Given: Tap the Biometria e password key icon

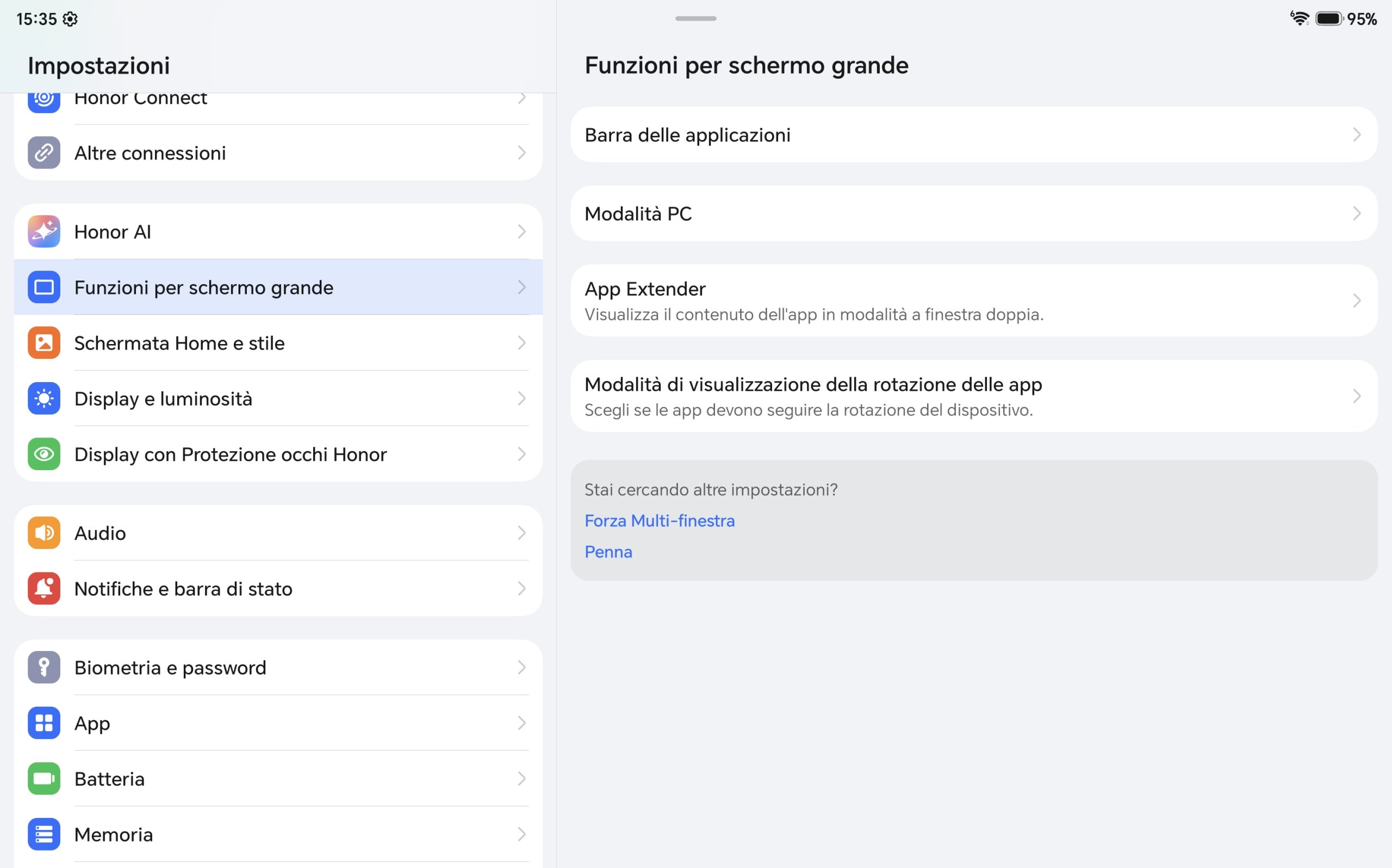Looking at the screenshot, I should pos(43,667).
